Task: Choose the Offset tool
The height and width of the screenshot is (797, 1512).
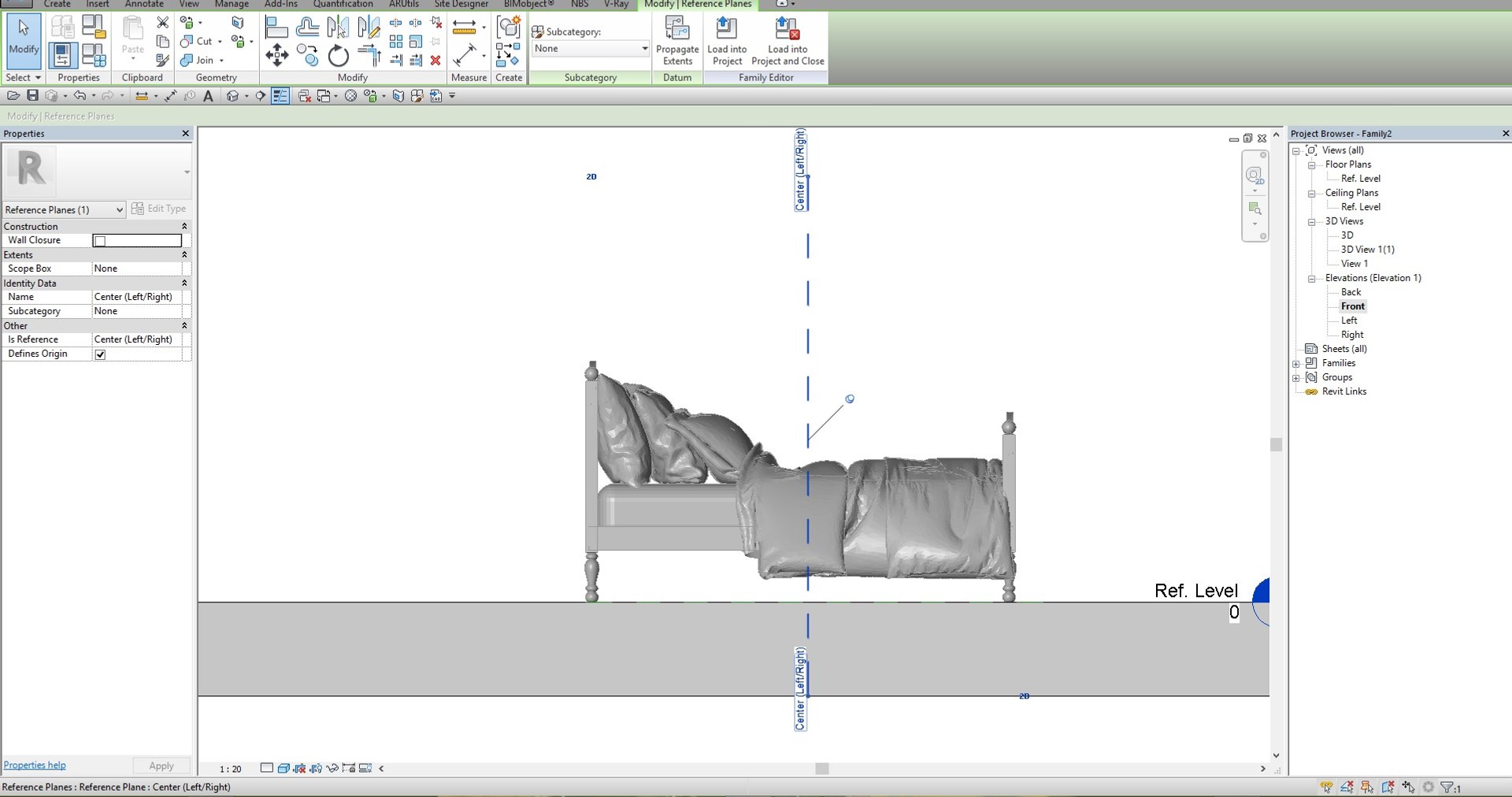Action: (x=307, y=28)
